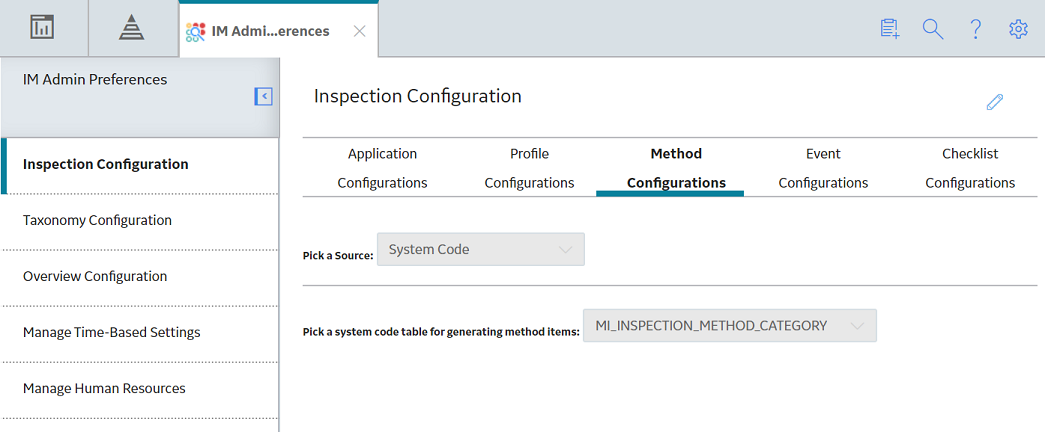Screen dimensions: 1045x432
Task: Switch to Profile Configurations tab
Action: coord(529,168)
